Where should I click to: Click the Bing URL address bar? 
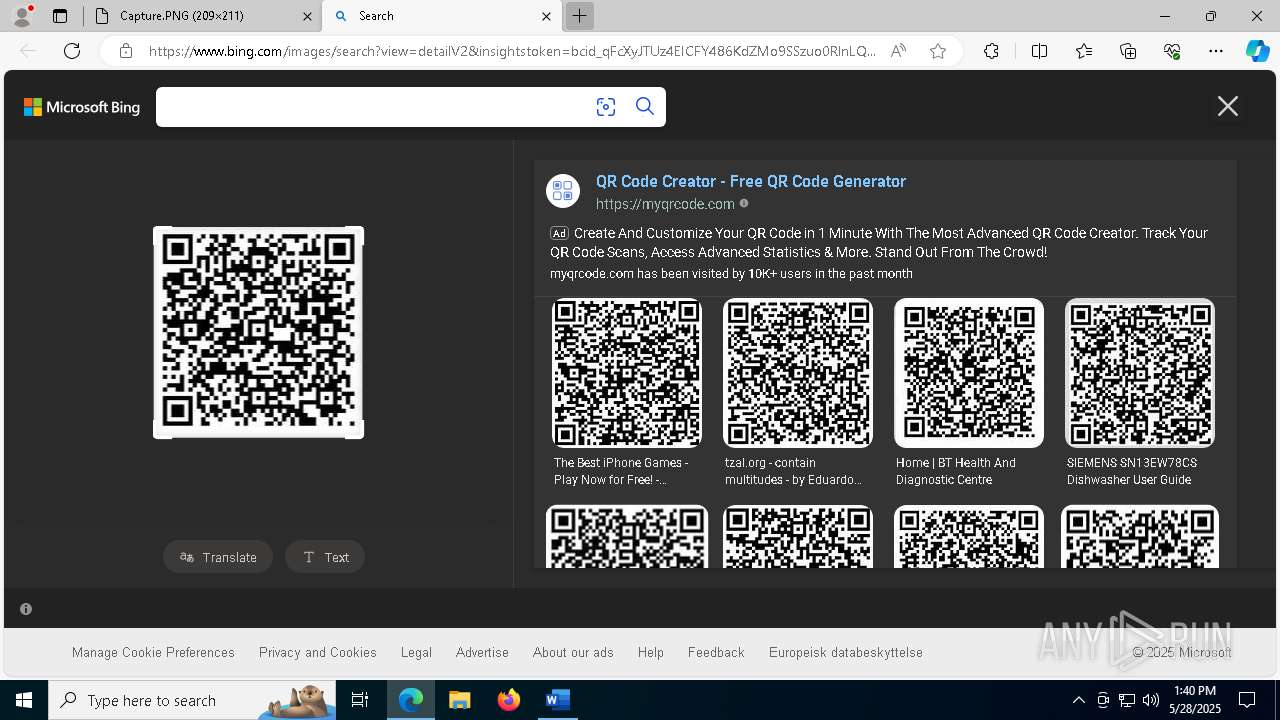point(512,51)
